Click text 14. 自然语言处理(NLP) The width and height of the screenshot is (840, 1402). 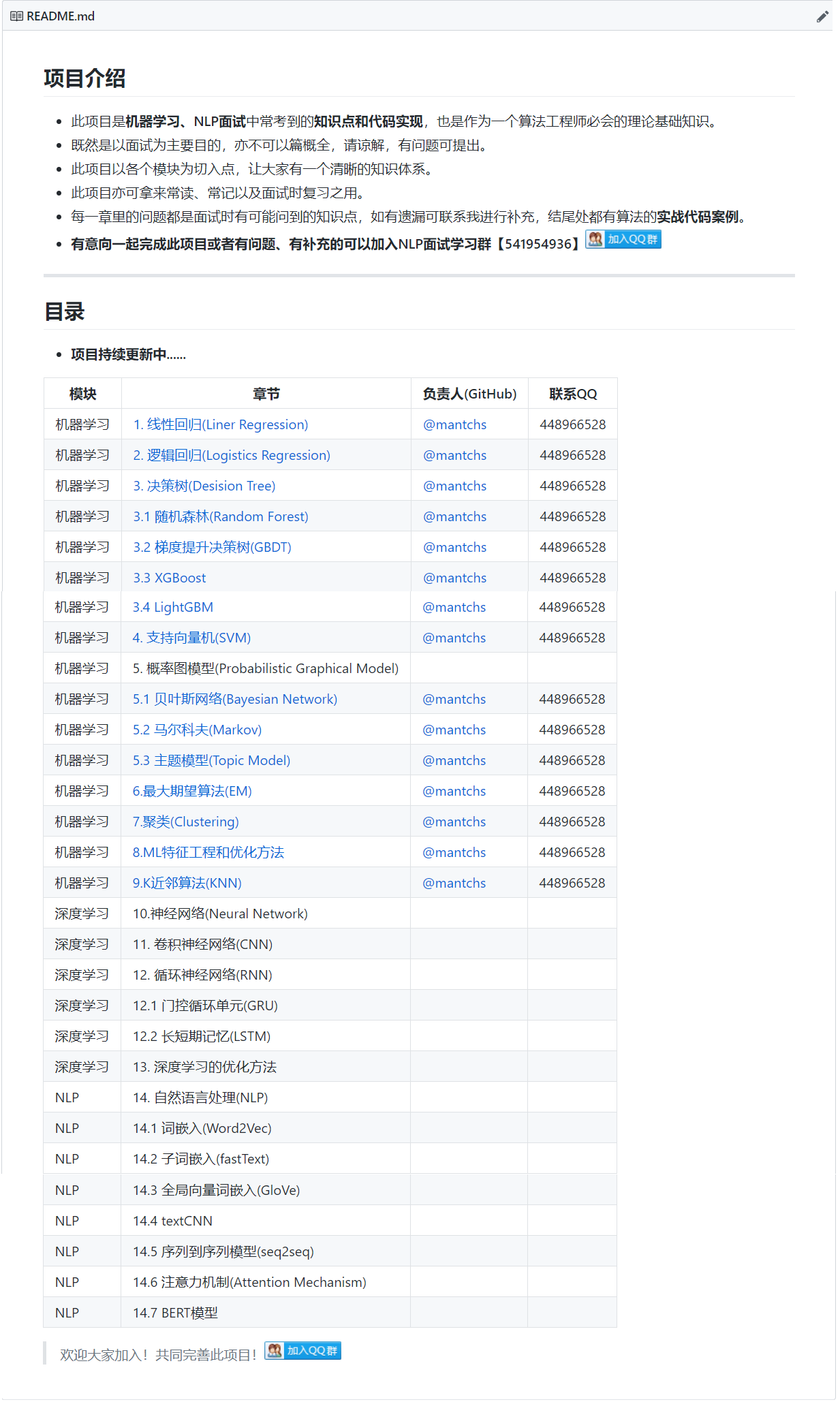(x=201, y=1097)
